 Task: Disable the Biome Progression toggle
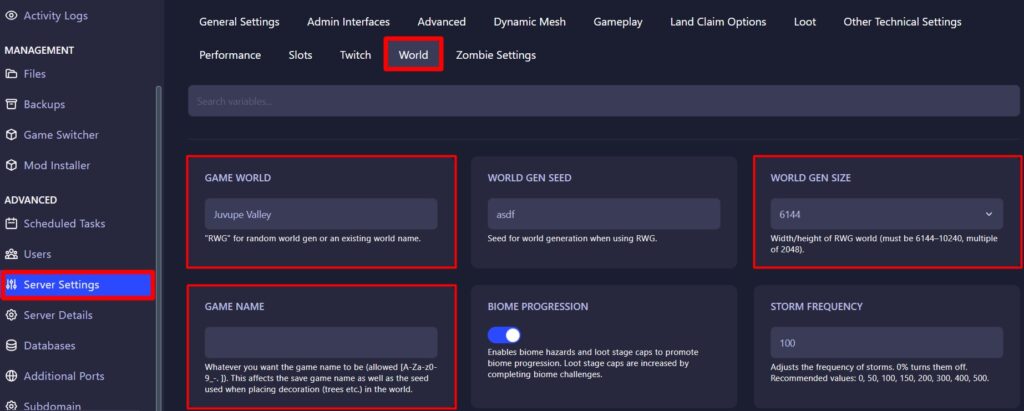504,335
